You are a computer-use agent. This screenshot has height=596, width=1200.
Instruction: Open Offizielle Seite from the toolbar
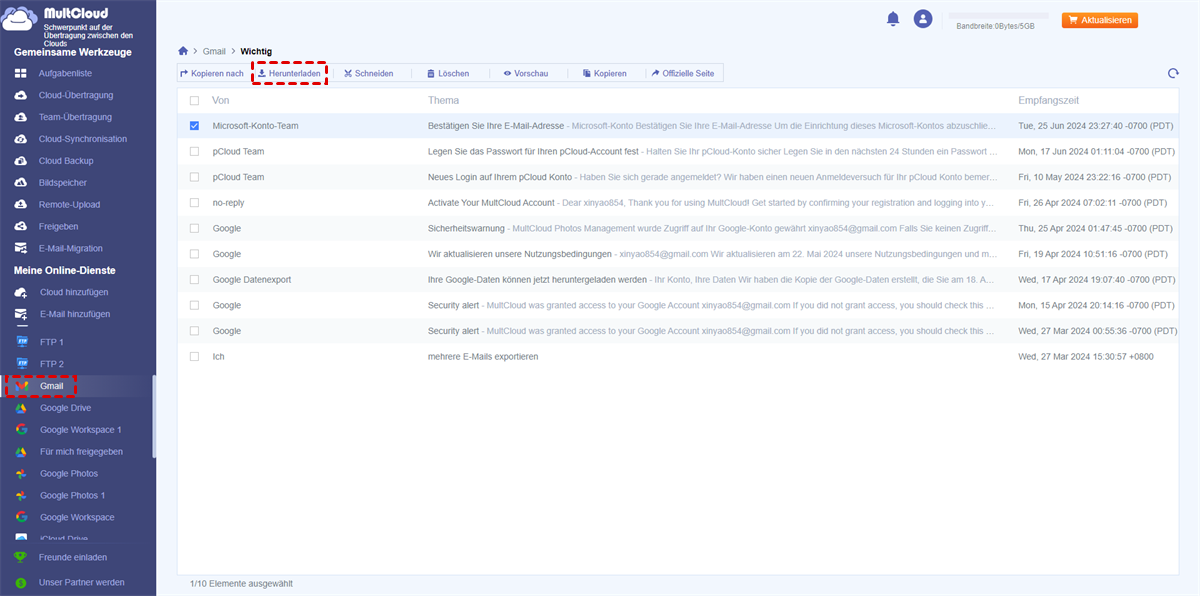pyautogui.click(x=682, y=73)
